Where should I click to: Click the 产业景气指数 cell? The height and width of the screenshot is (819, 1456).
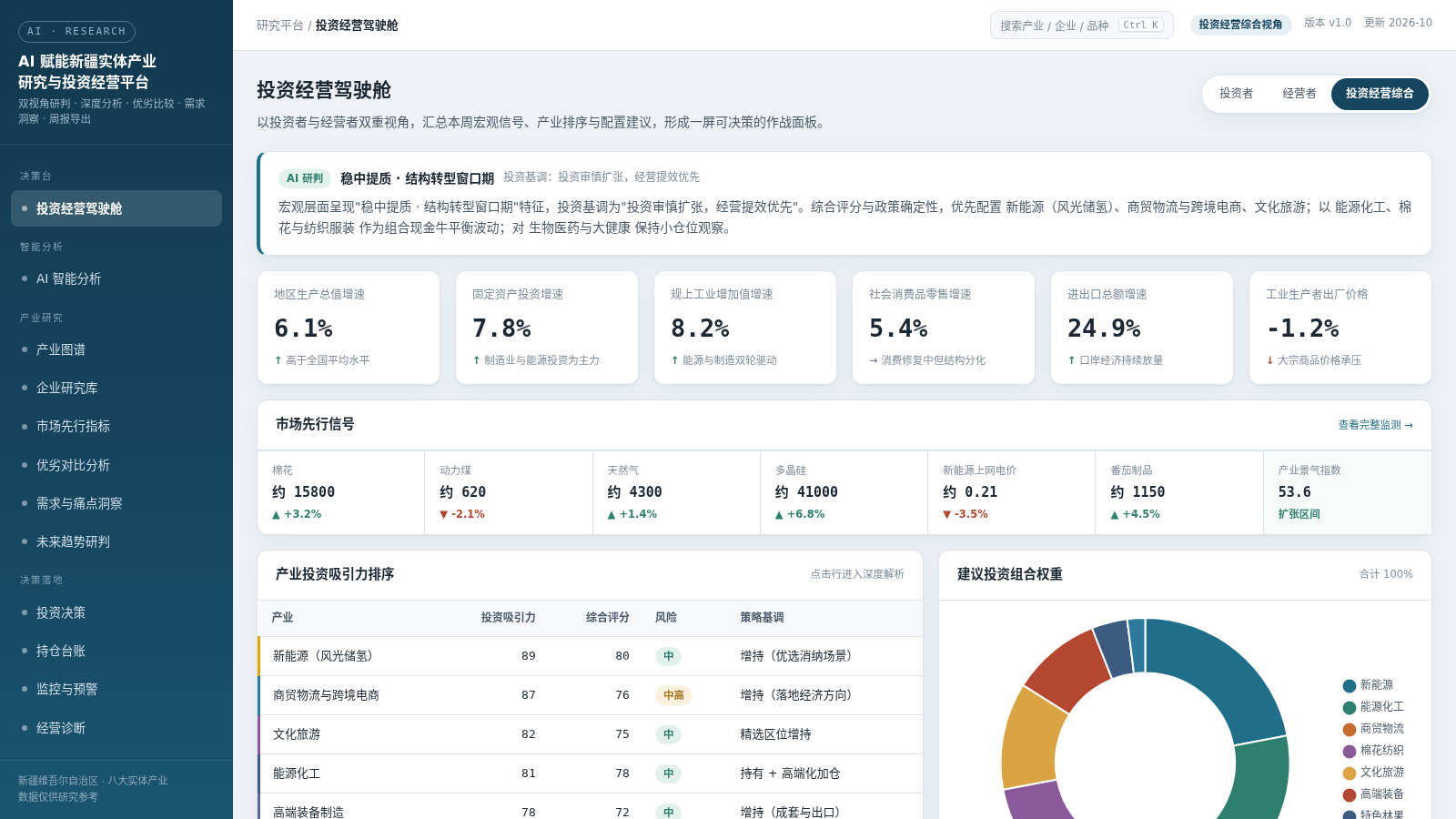(1347, 492)
